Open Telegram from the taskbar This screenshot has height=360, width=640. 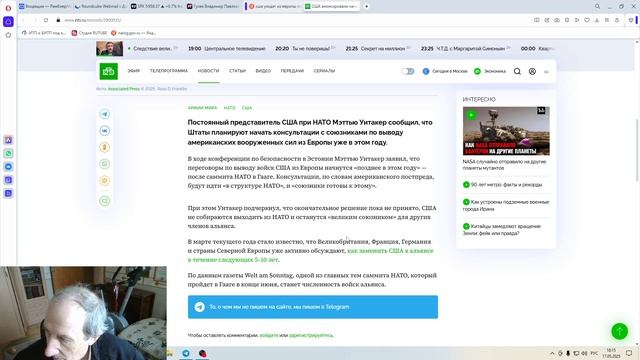(186, 353)
